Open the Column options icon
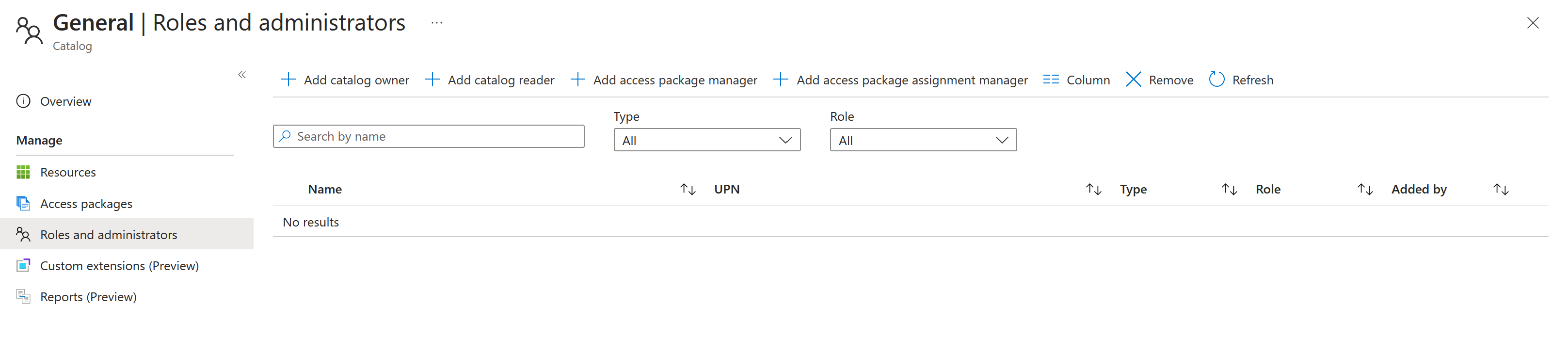 click(x=1051, y=80)
